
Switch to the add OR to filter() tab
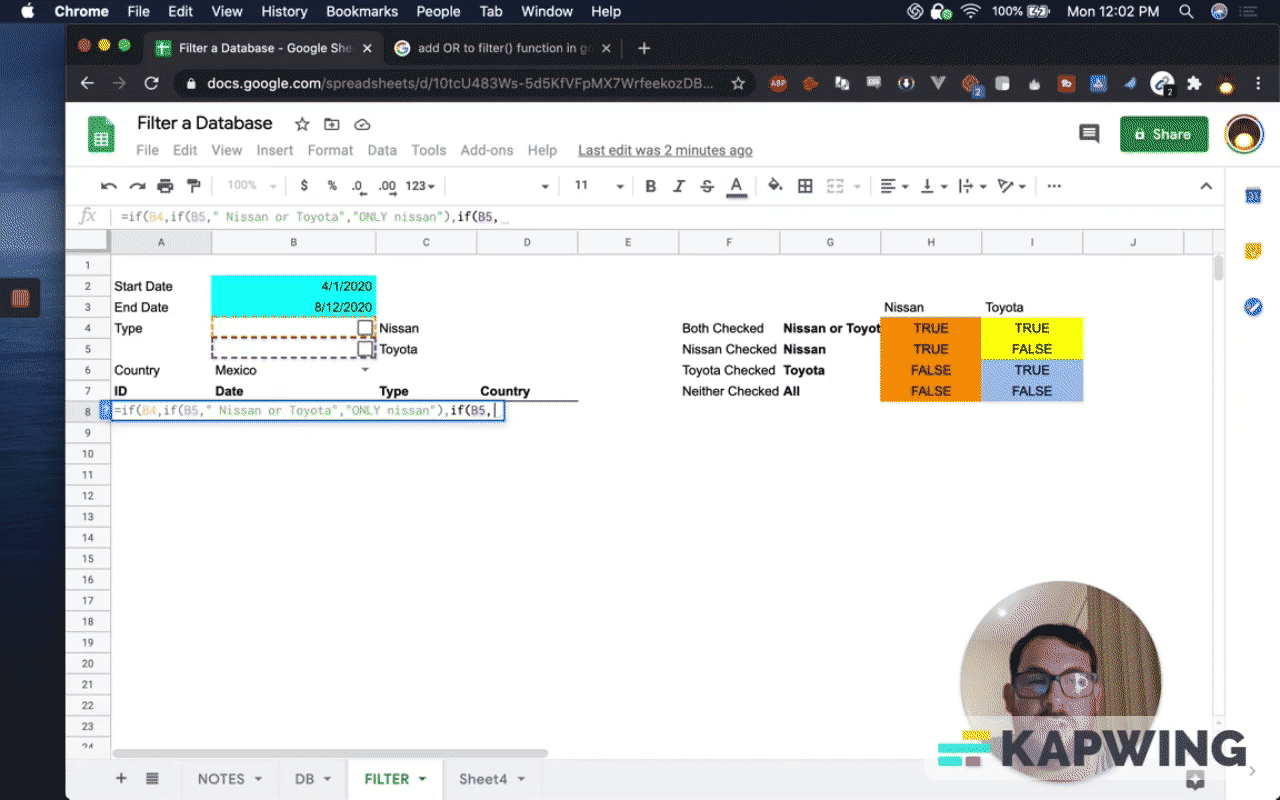(x=504, y=48)
